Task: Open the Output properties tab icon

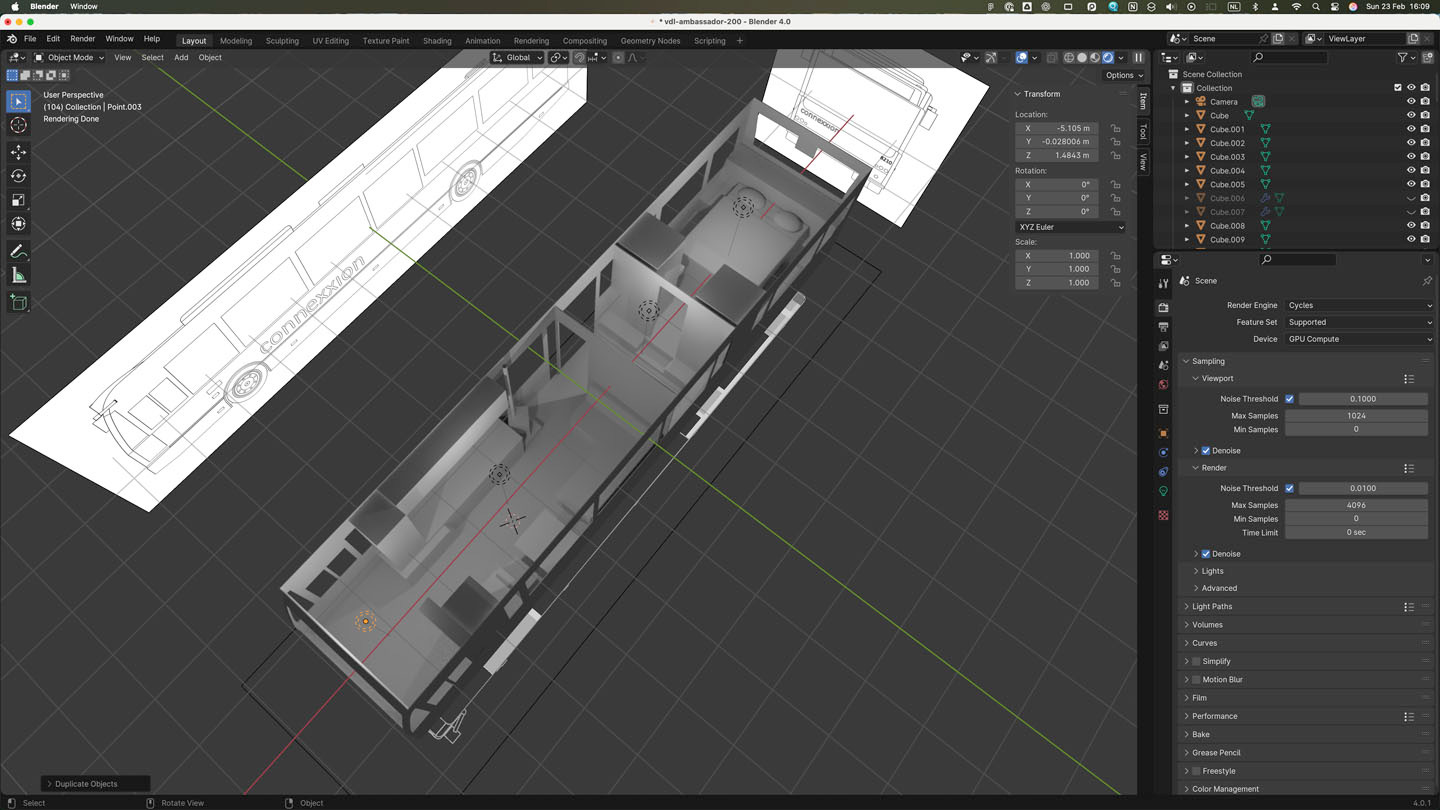Action: [1163, 327]
